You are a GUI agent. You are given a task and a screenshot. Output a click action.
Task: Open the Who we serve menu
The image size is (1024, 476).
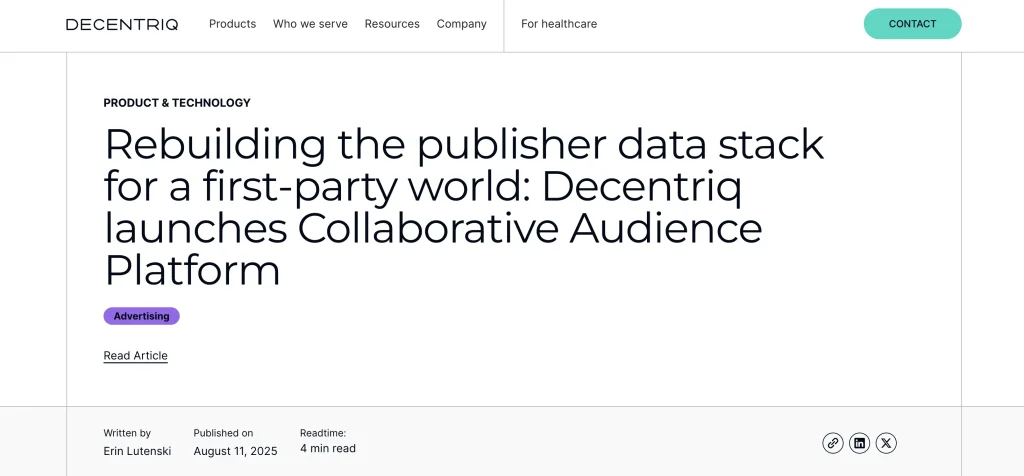(310, 24)
